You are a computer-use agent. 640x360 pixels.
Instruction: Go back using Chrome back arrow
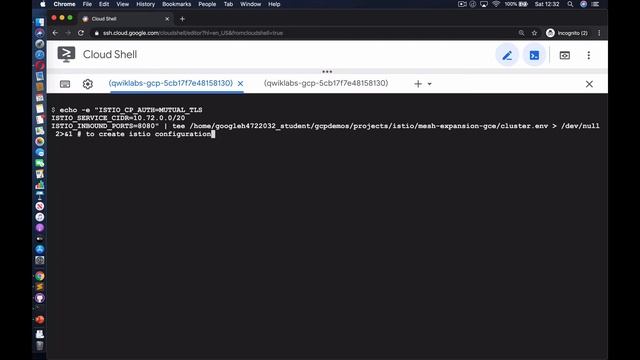(x=55, y=33)
